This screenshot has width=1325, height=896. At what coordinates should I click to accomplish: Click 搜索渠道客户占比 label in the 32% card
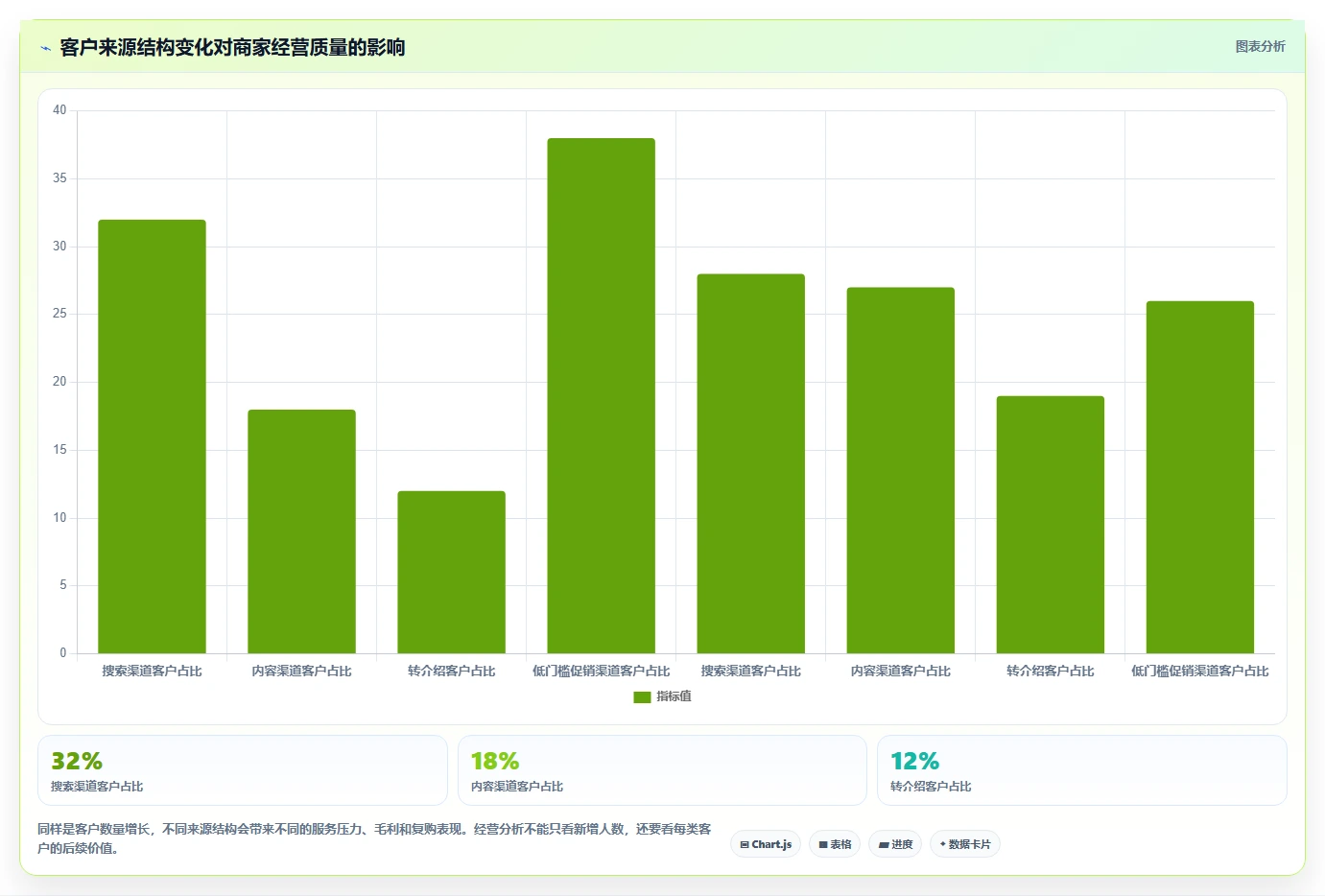tap(97, 787)
